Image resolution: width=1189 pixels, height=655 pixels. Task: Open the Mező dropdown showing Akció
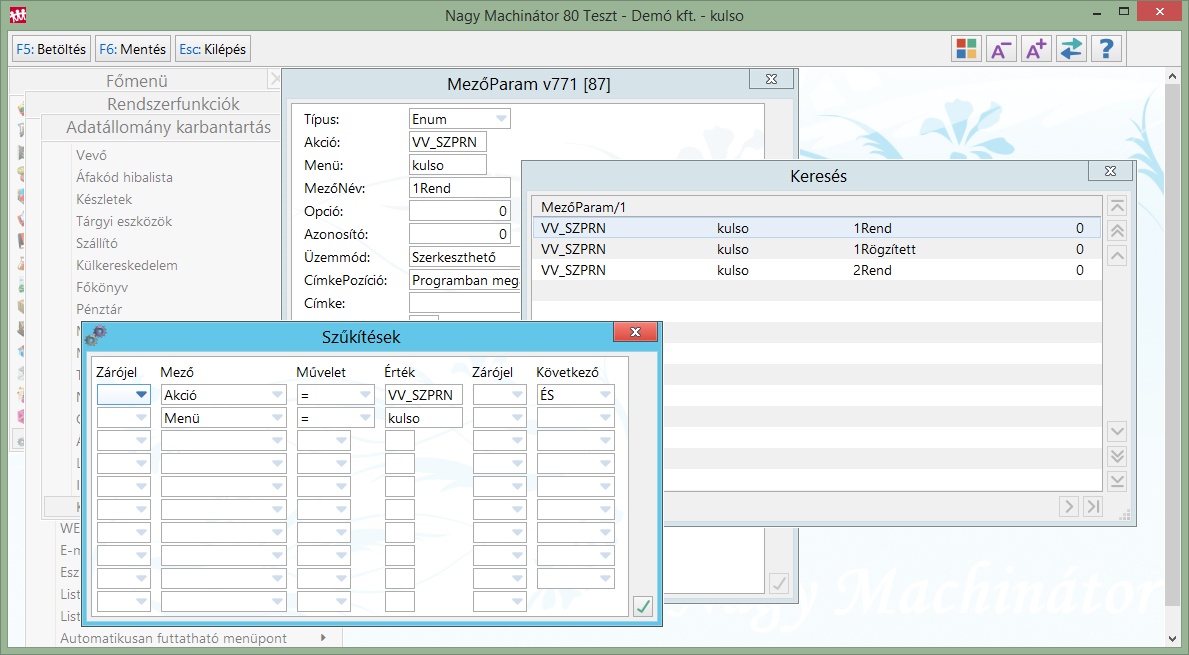[277, 395]
